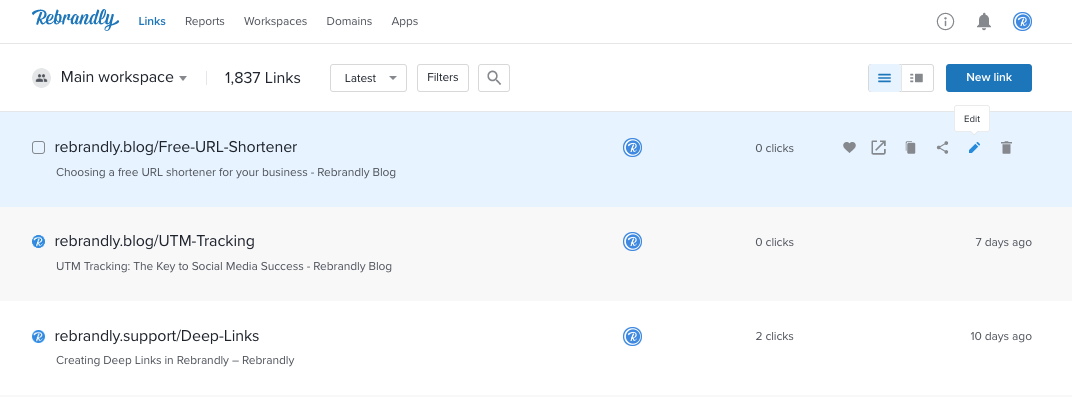This screenshot has height=397, width=1072.
Task: Click 'Choosing a free URL shortener' description
Action: (x=226, y=172)
